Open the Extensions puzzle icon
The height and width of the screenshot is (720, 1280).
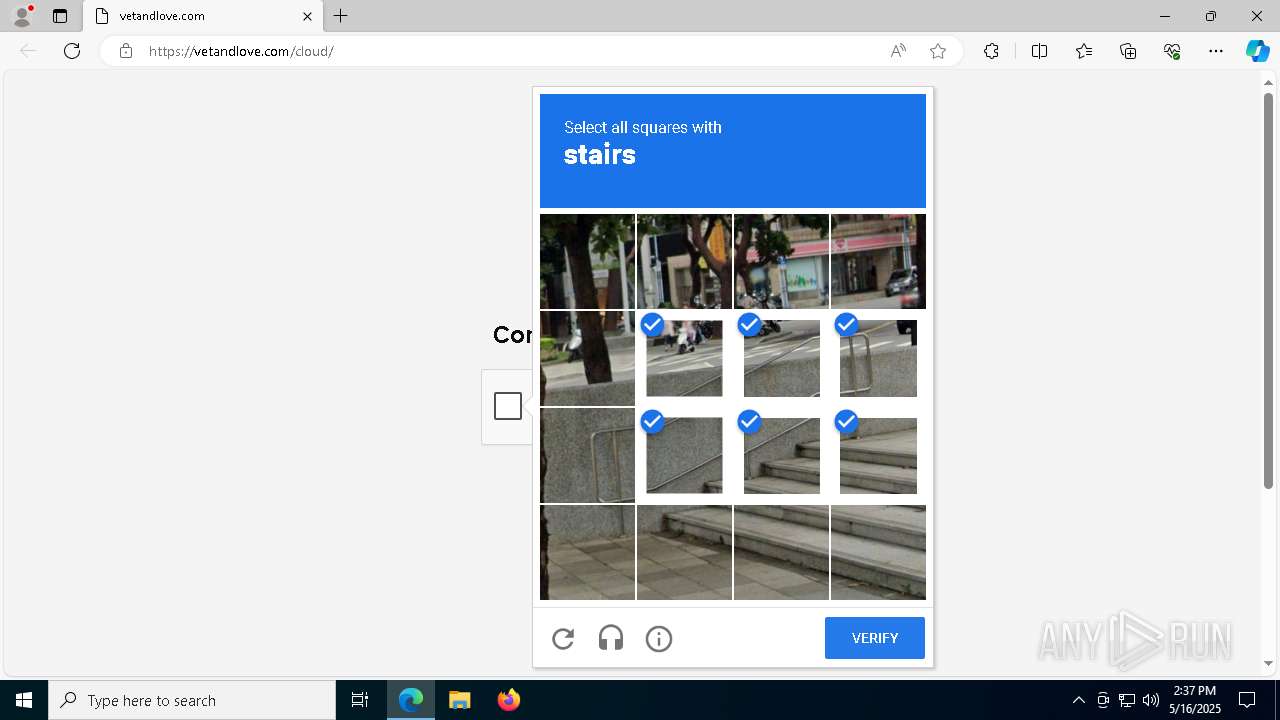(991, 51)
